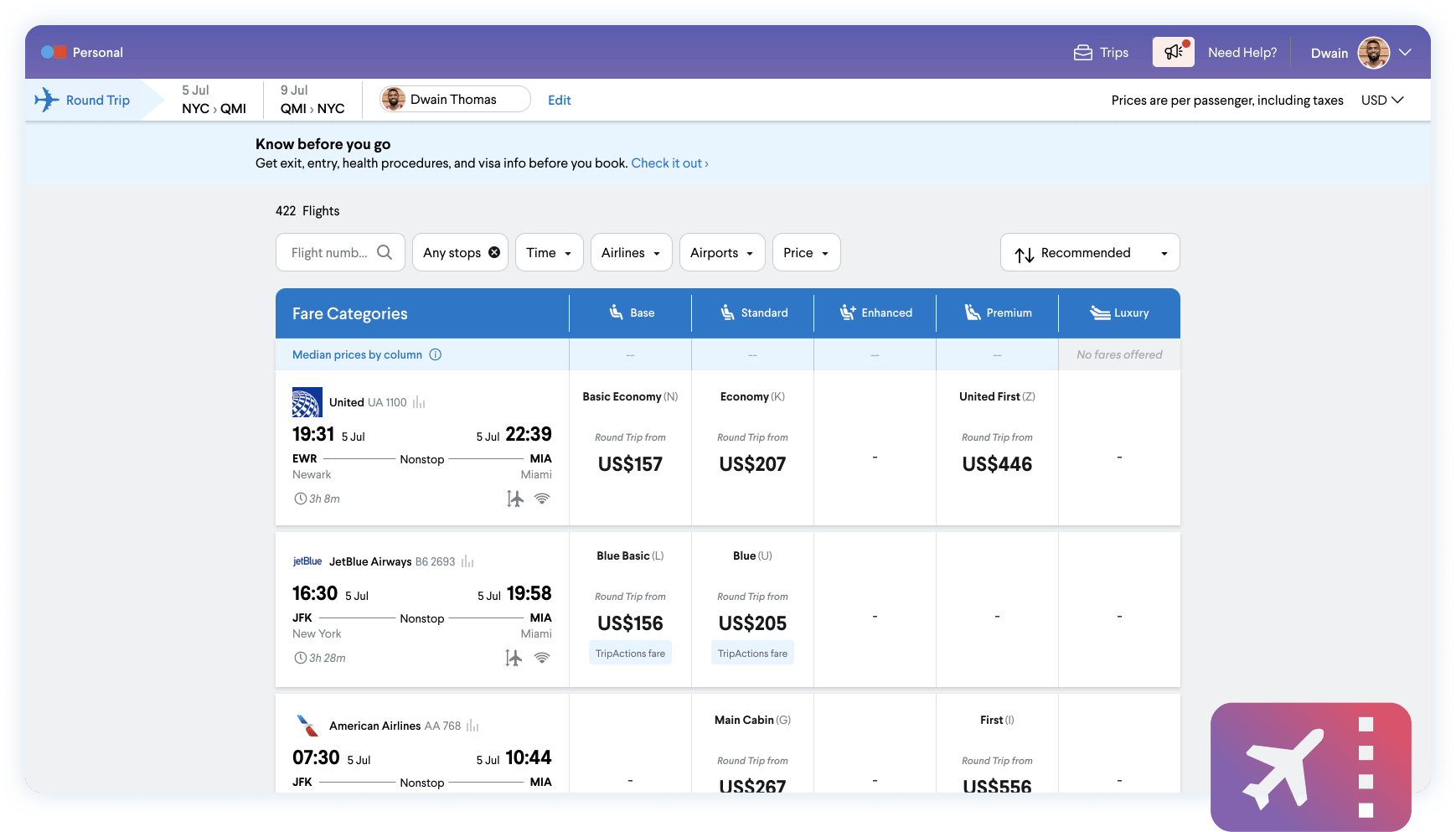Open the Time filter dropdown

coord(549,252)
